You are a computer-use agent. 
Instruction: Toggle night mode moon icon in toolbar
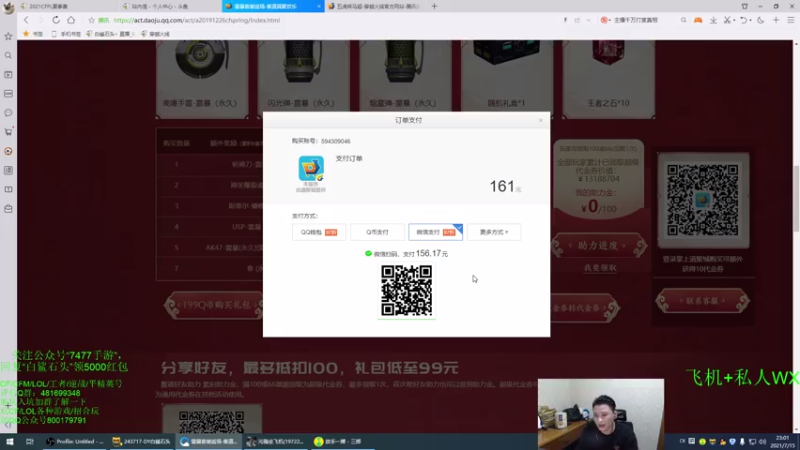(761, 20)
